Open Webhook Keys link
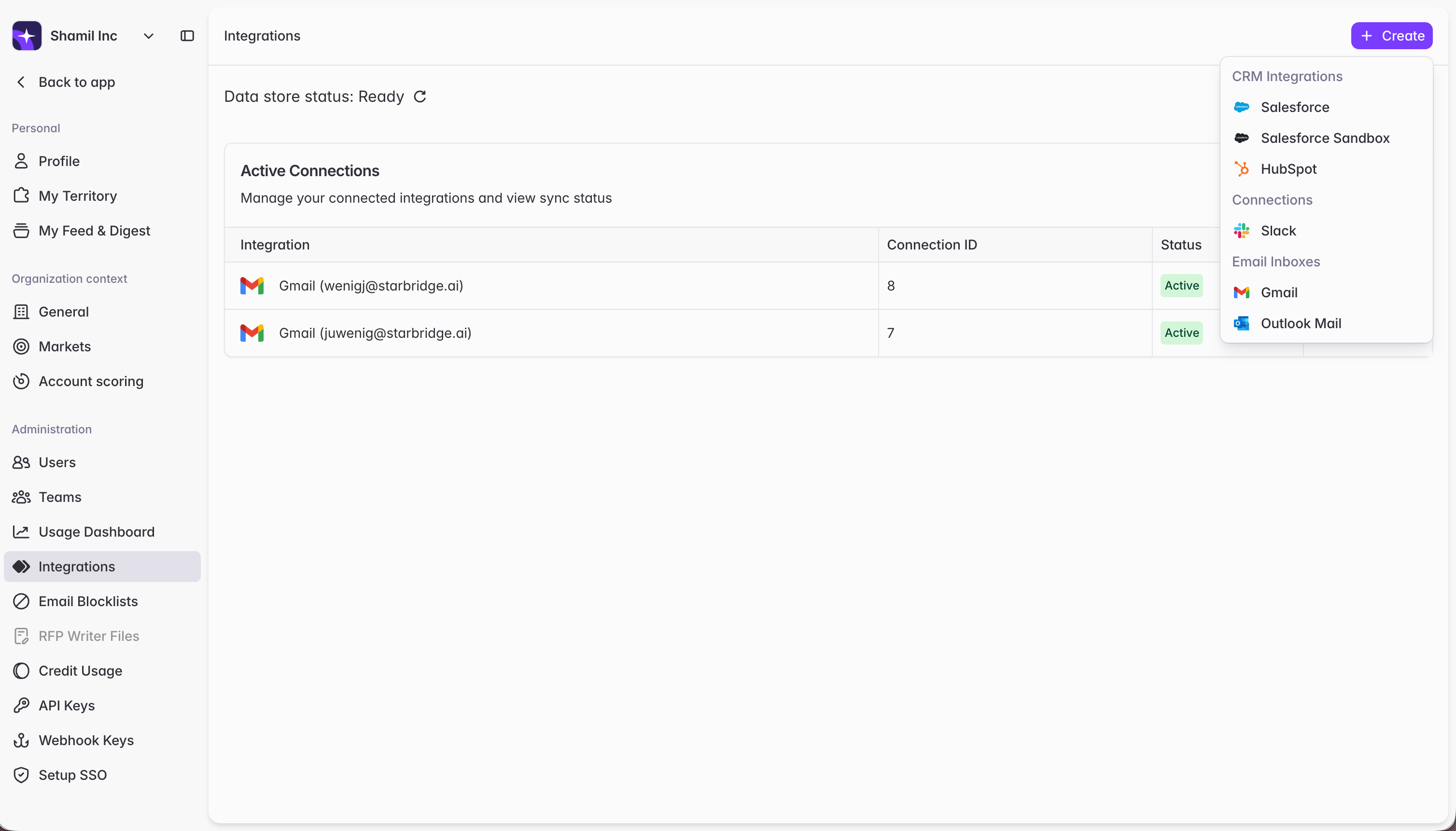 [86, 741]
